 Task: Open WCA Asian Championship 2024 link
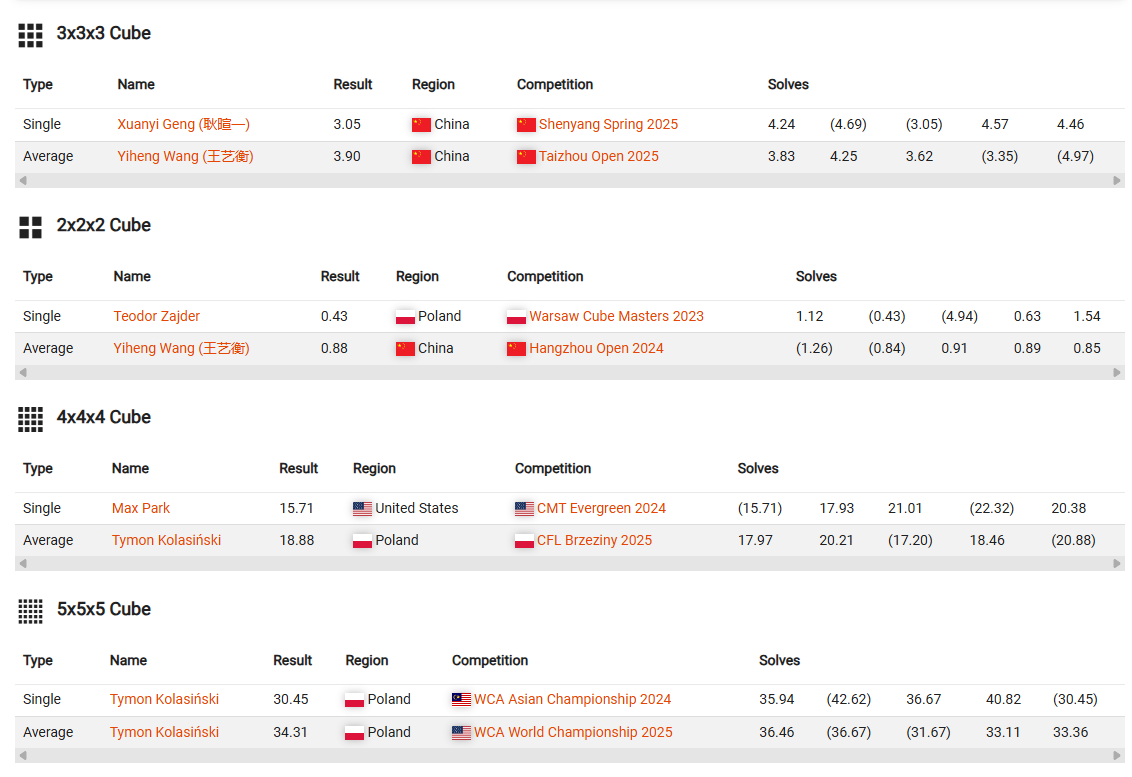pos(572,699)
